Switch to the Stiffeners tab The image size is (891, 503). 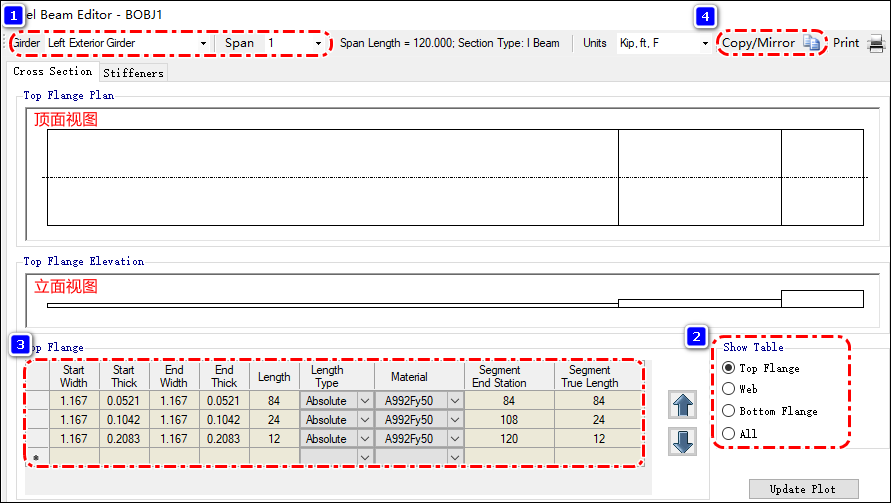(x=133, y=73)
